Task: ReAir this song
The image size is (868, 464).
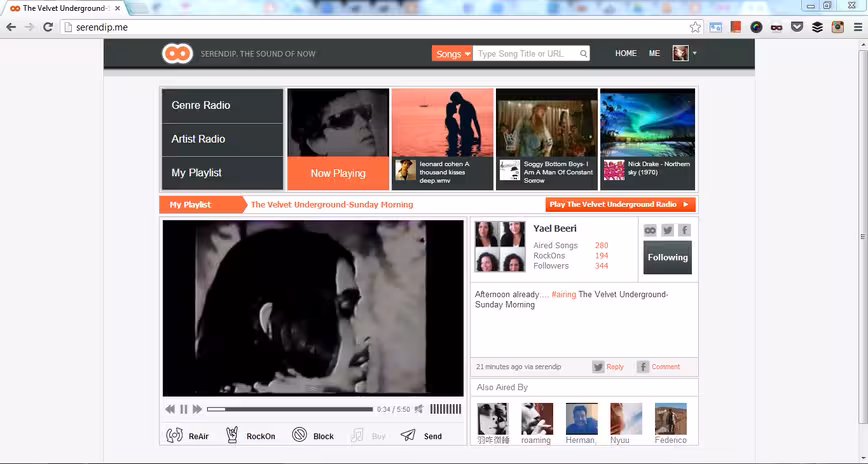Action: 188,436
